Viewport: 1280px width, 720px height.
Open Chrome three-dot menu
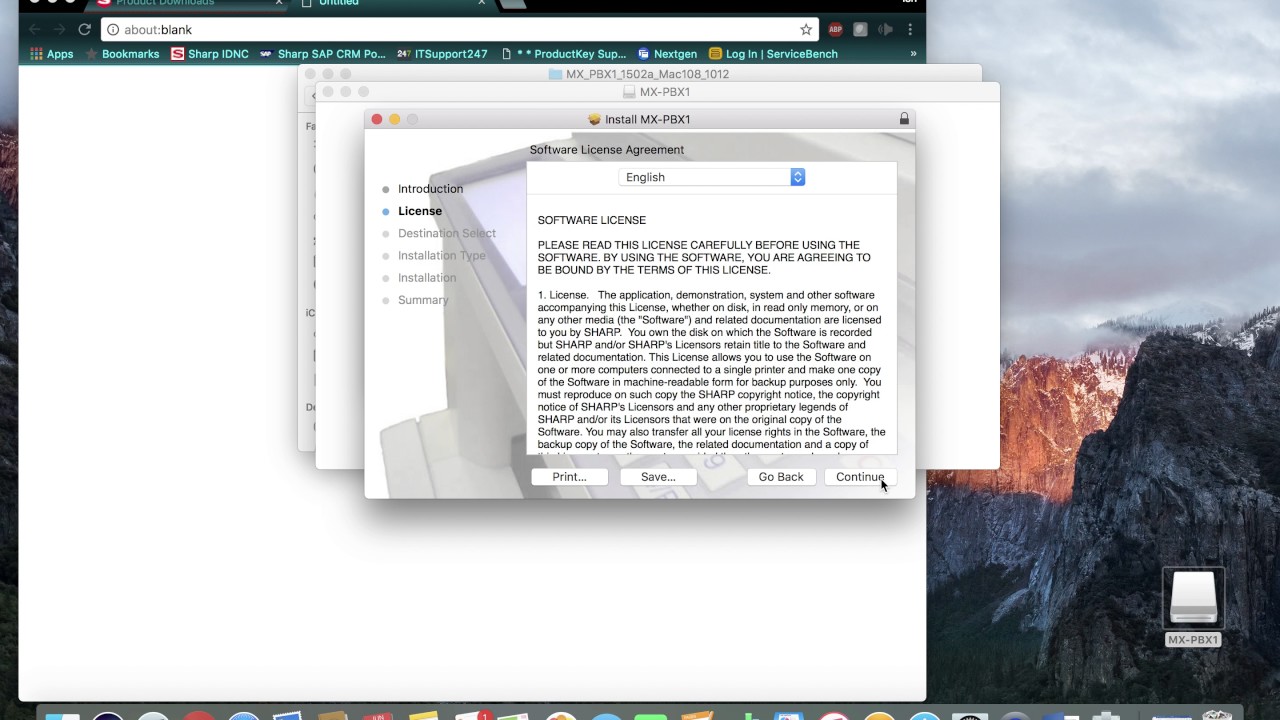tap(910, 30)
